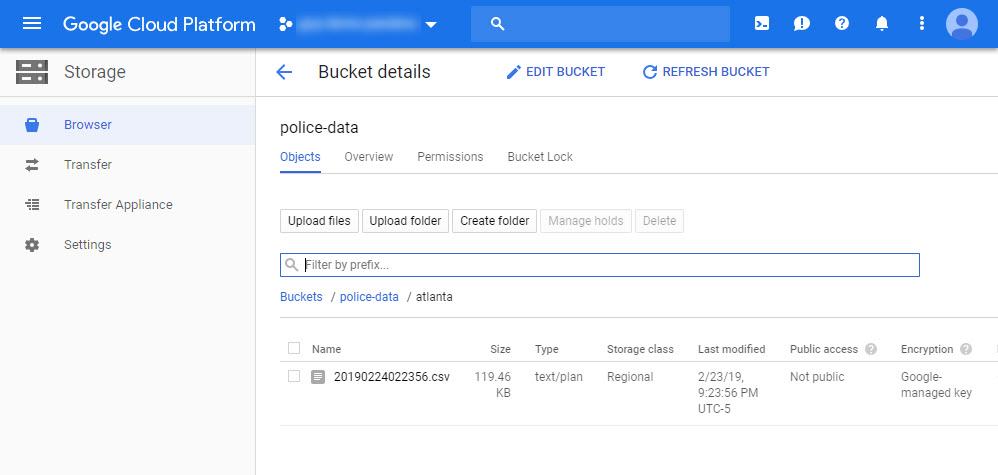Open the Bucket Lock tab
The height and width of the screenshot is (475, 998).
(x=540, y=157)
